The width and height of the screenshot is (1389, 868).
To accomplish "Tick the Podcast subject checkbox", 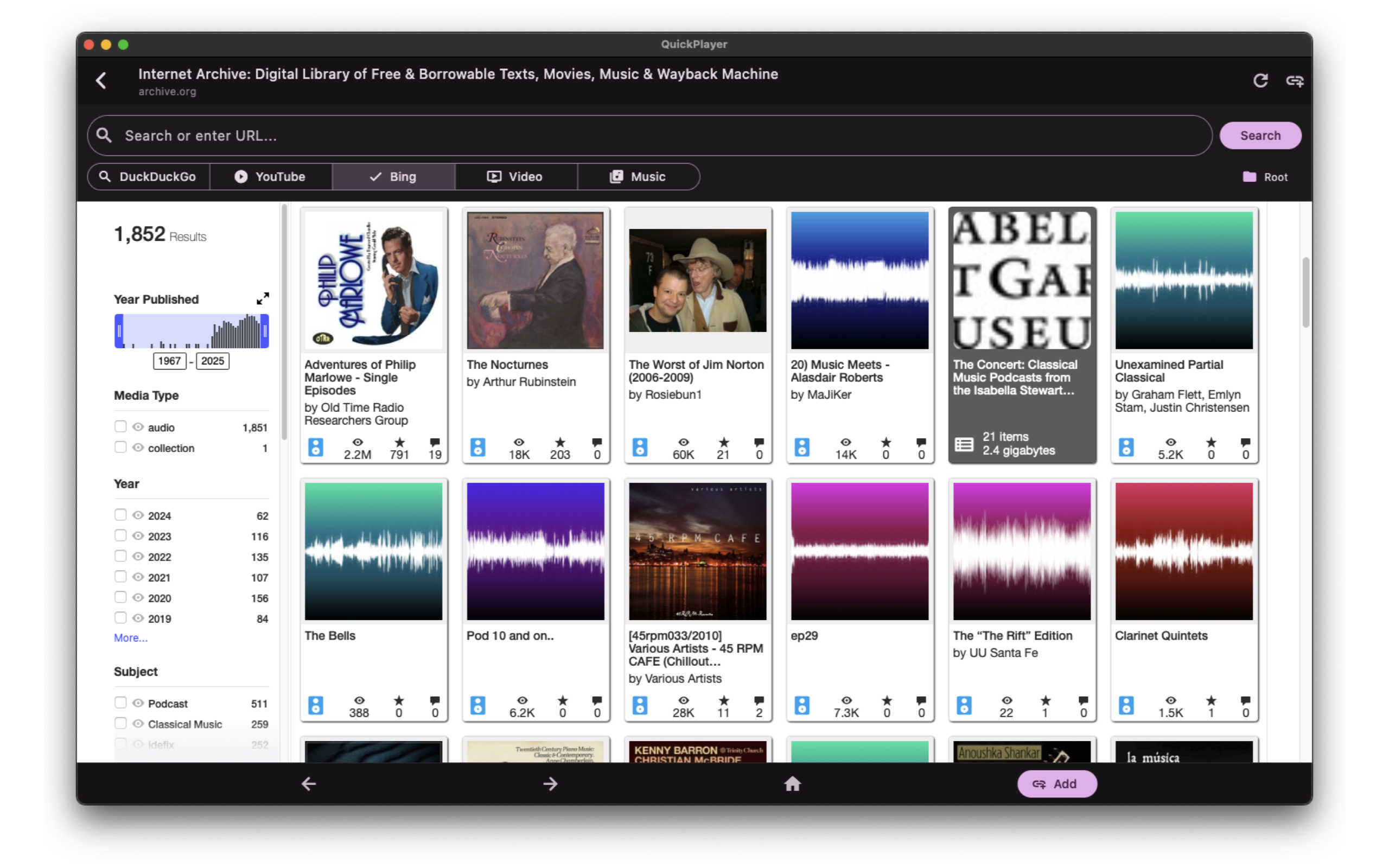I will click(x=120, y=703).
